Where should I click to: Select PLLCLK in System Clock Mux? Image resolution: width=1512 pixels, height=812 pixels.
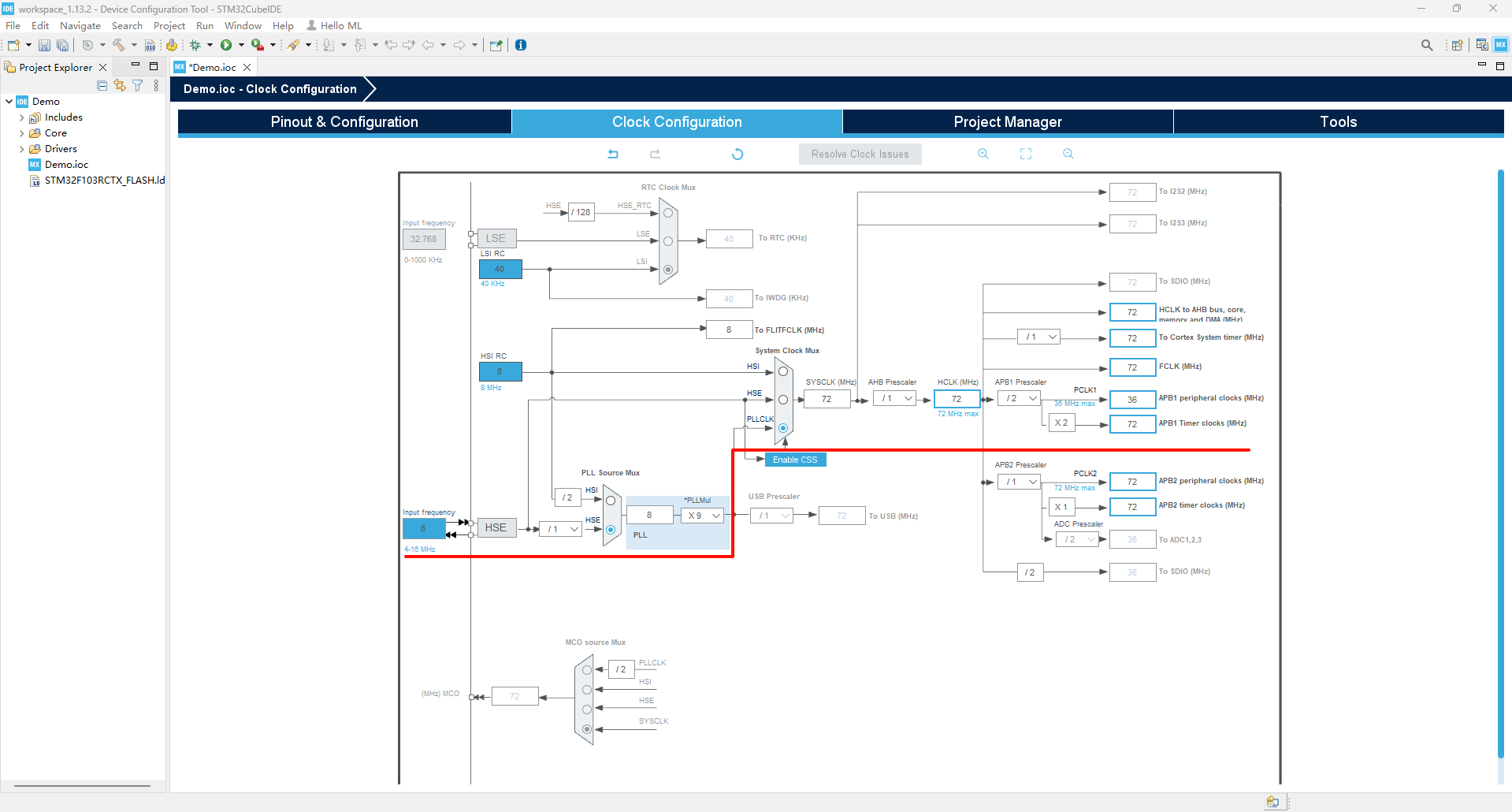pos(783,428)
